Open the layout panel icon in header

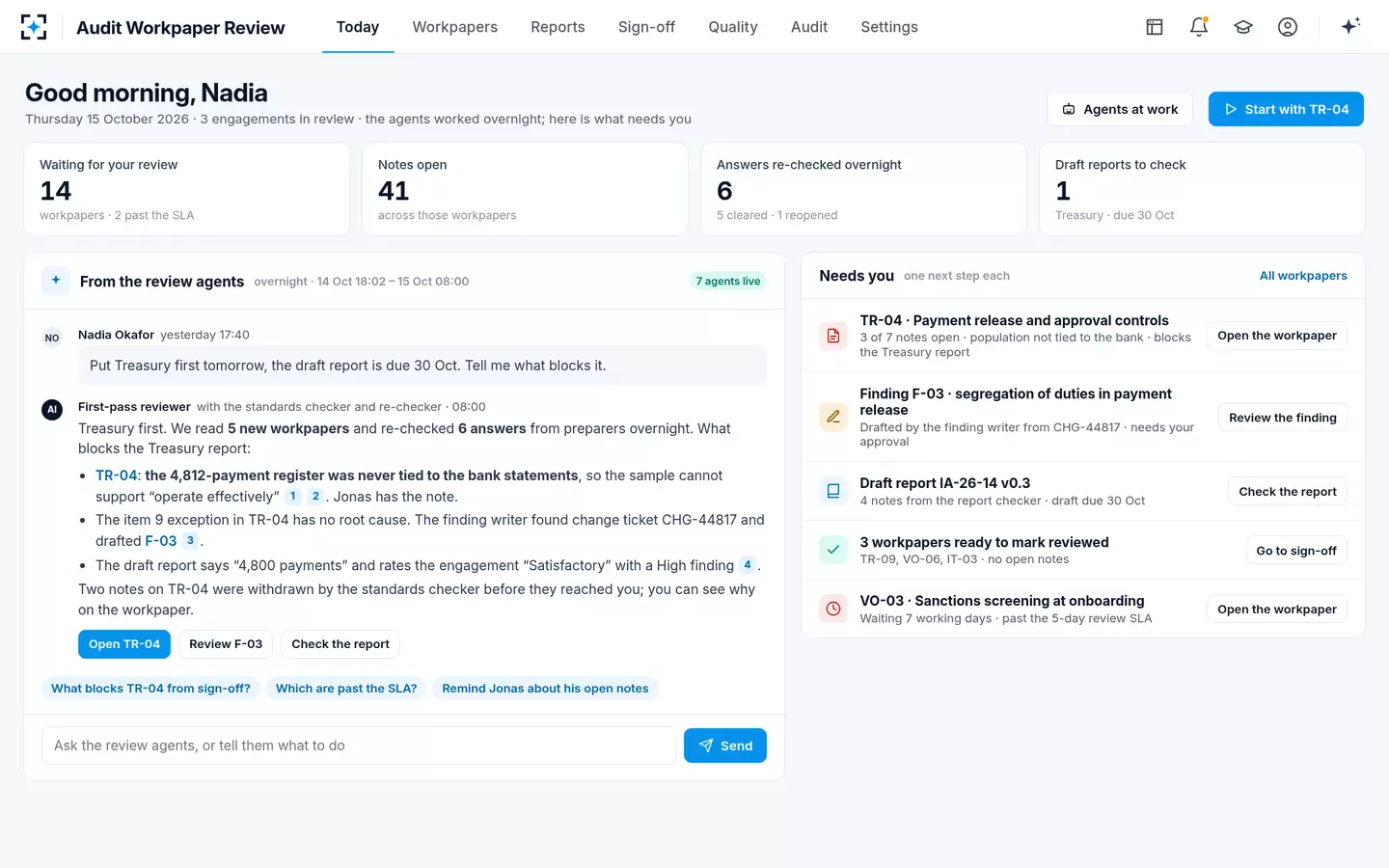[x=1155, y=27]
